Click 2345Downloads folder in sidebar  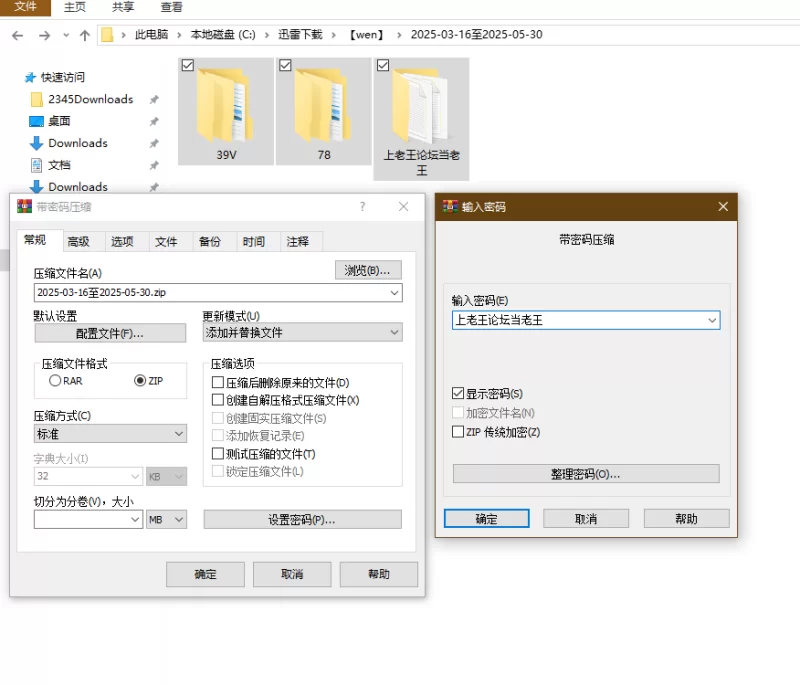pos(90,99)
